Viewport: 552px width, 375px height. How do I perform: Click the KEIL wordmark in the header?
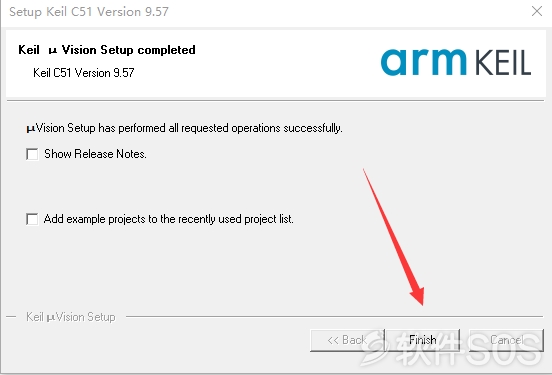(x=503, y=63)
